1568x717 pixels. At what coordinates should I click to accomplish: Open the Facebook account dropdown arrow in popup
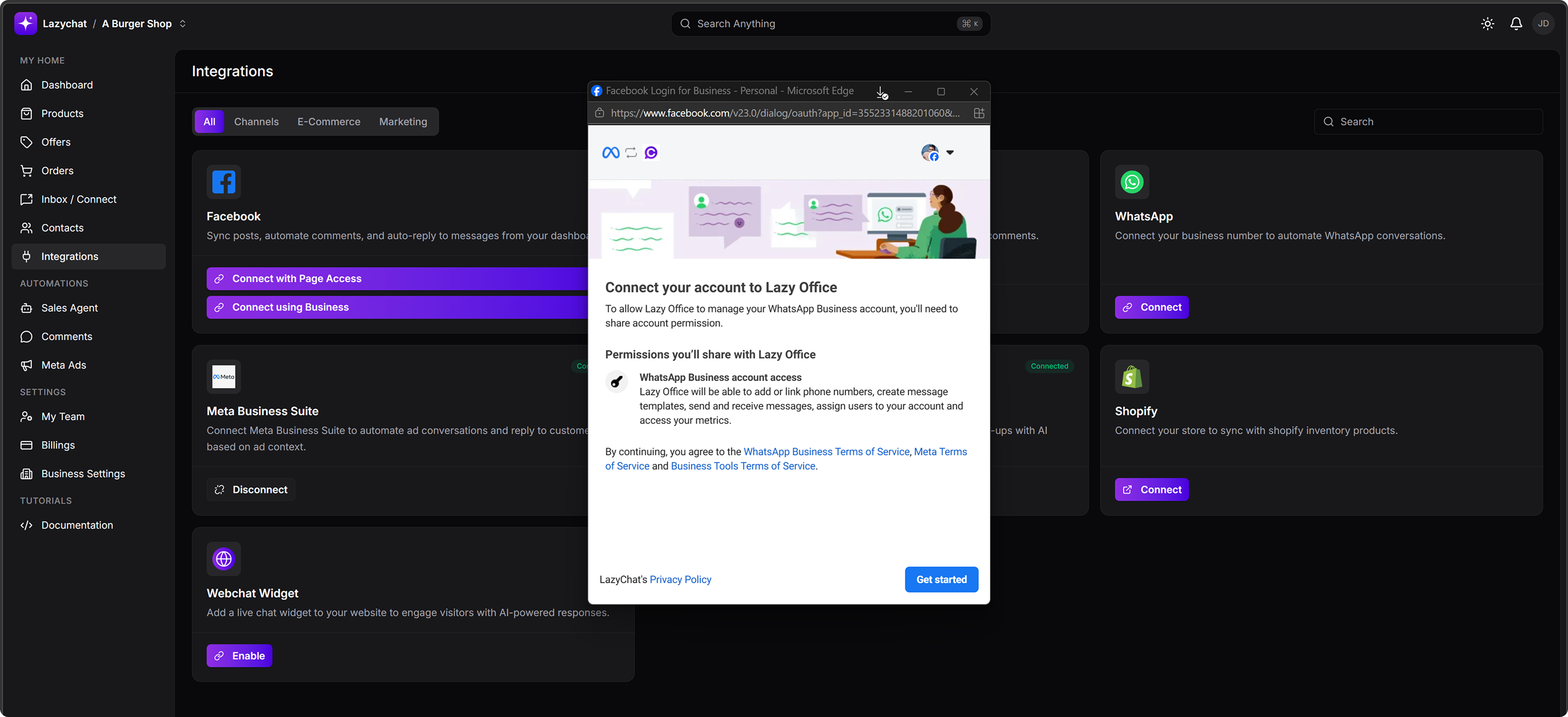tap(950, 152)
